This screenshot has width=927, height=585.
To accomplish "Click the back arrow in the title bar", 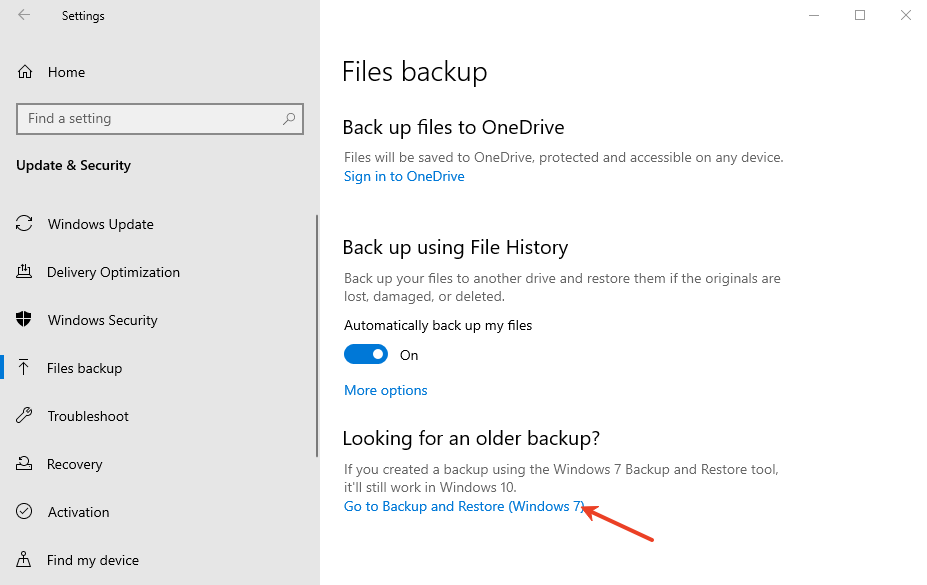I will [x=22, y=15].
